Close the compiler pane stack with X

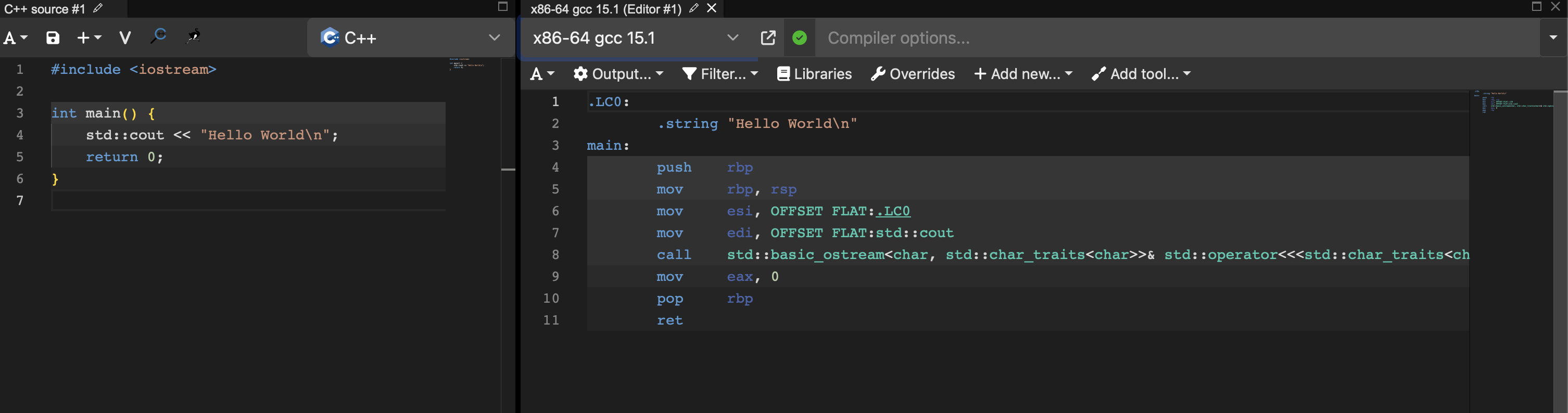click(x=1555, y=6)
